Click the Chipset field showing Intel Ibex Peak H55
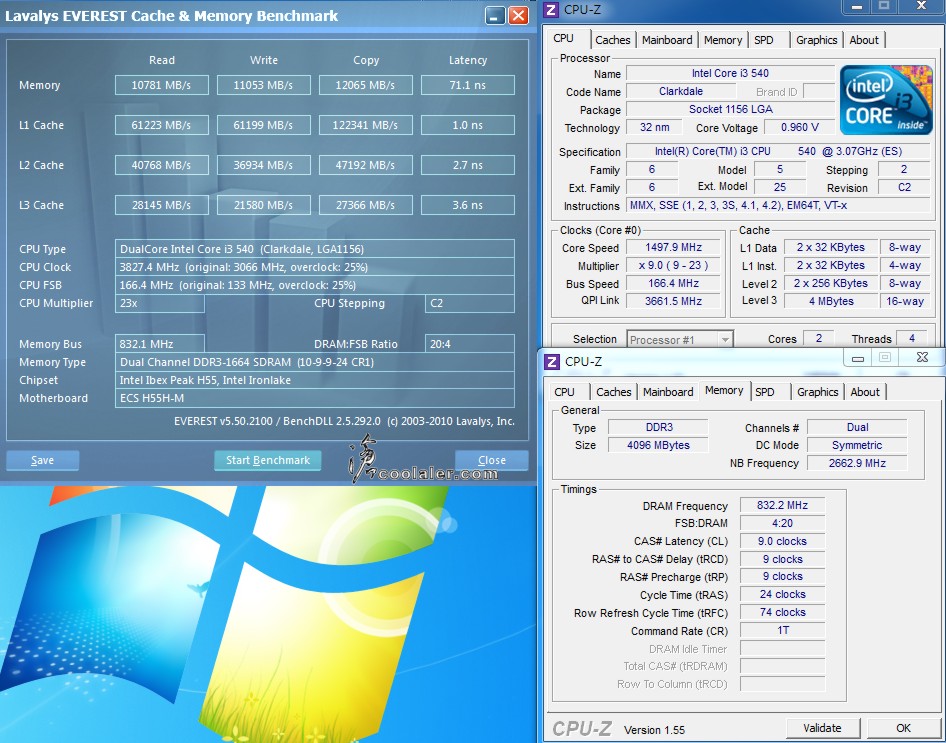The height and width of the screenshot is (743, 946). 315,380
